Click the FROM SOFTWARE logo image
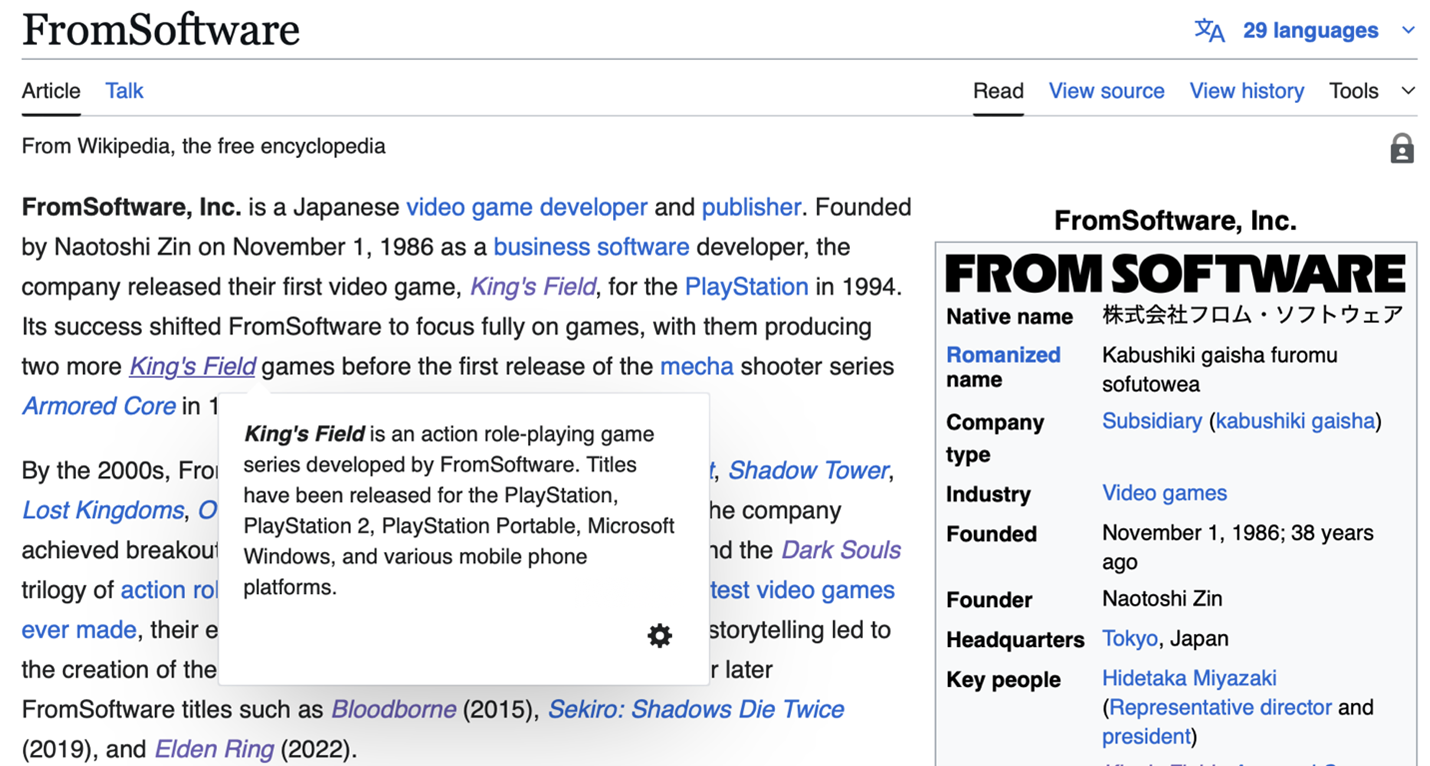Image resolution: width=1430 pixels, height=766 pixels. coord(1175,274)
